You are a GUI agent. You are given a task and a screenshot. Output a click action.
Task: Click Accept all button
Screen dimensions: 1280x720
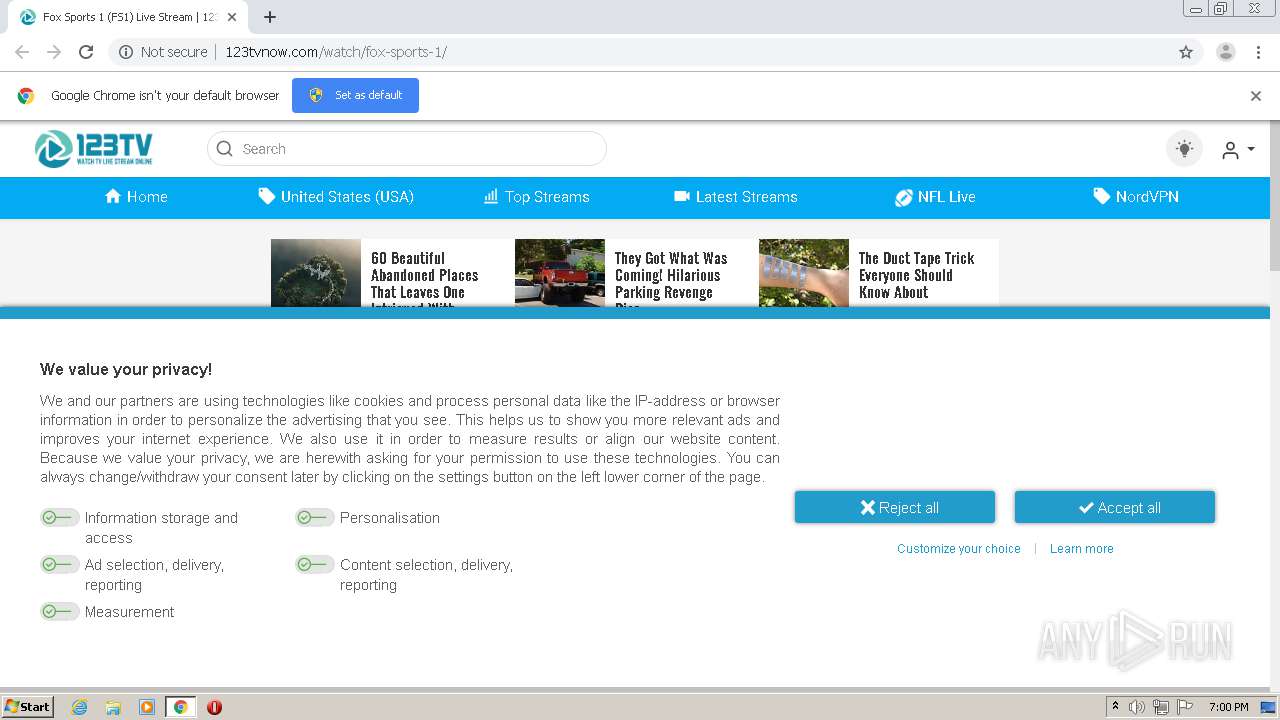(1115, 507)
